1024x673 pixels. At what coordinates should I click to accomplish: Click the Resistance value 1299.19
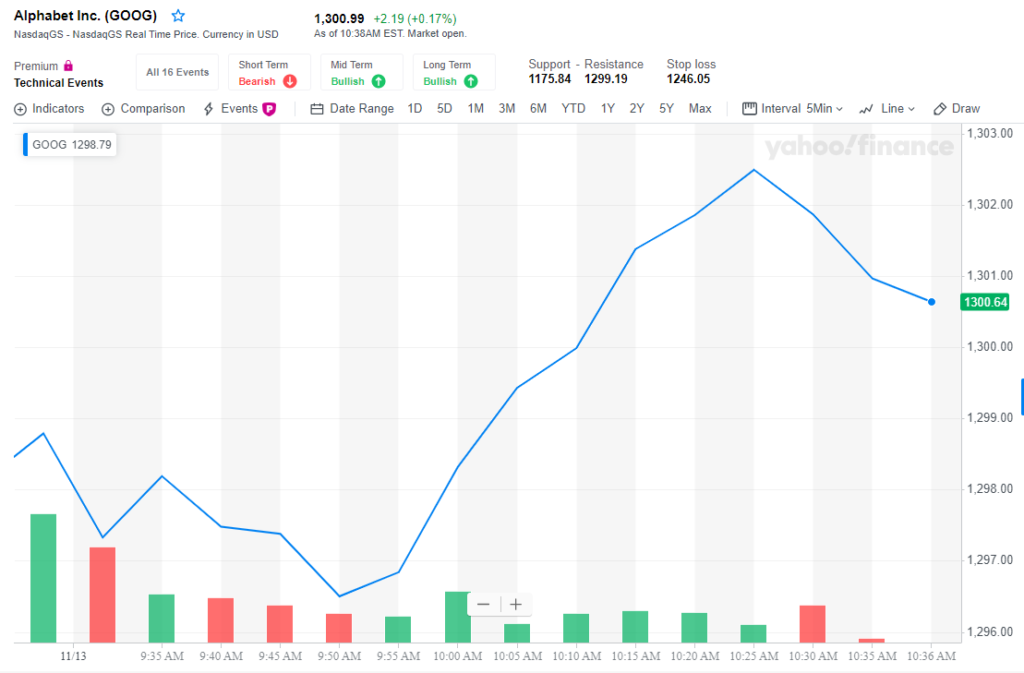(x=606, y=79)
